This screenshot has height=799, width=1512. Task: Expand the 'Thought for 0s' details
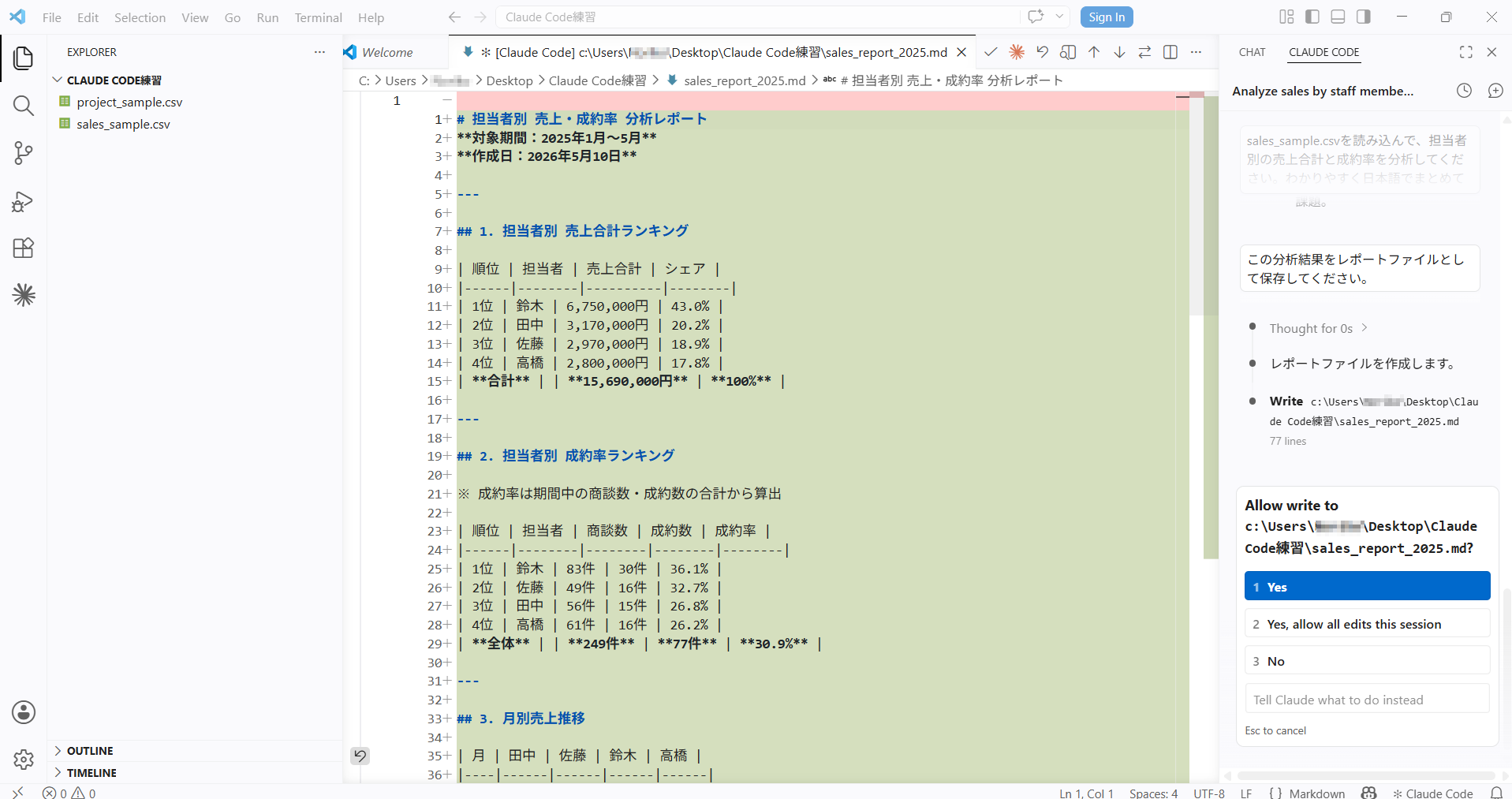[1318, 328]
